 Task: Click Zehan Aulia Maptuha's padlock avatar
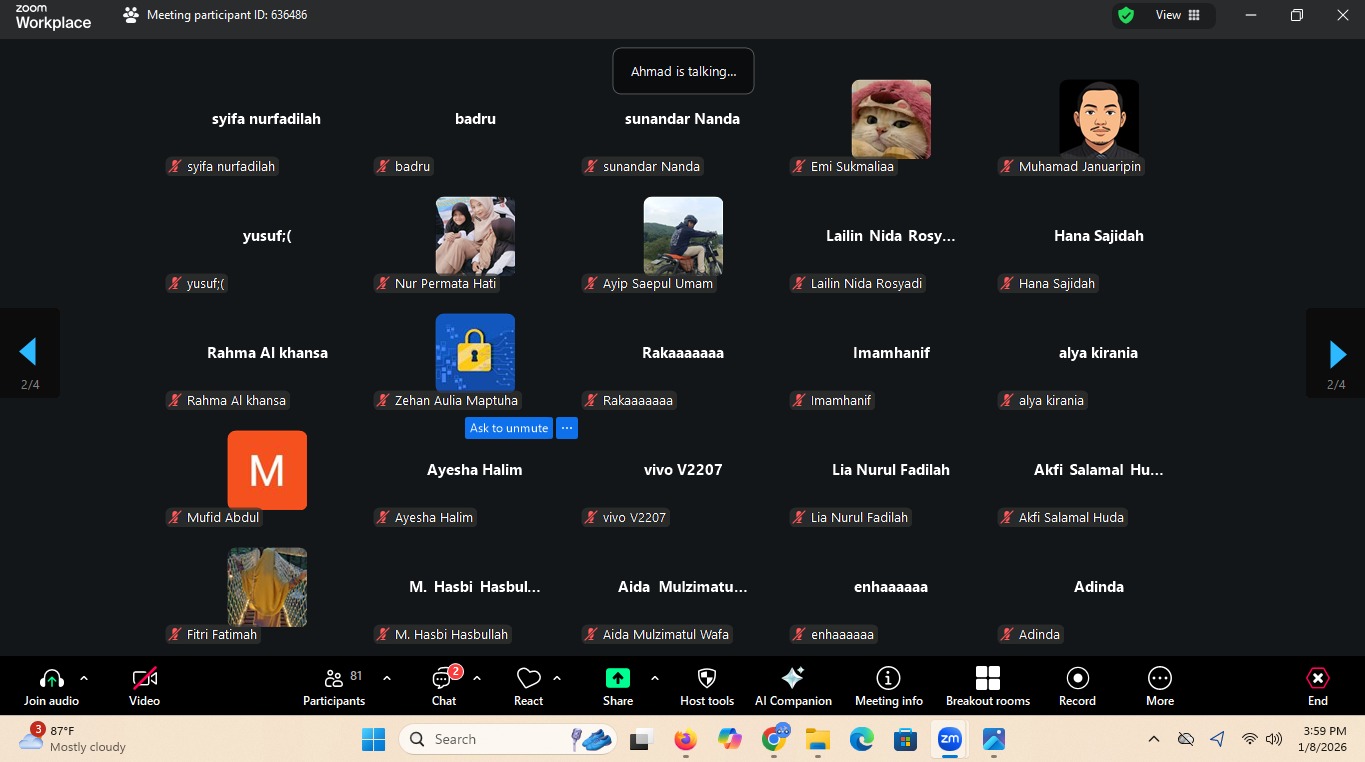pos(475,353)
